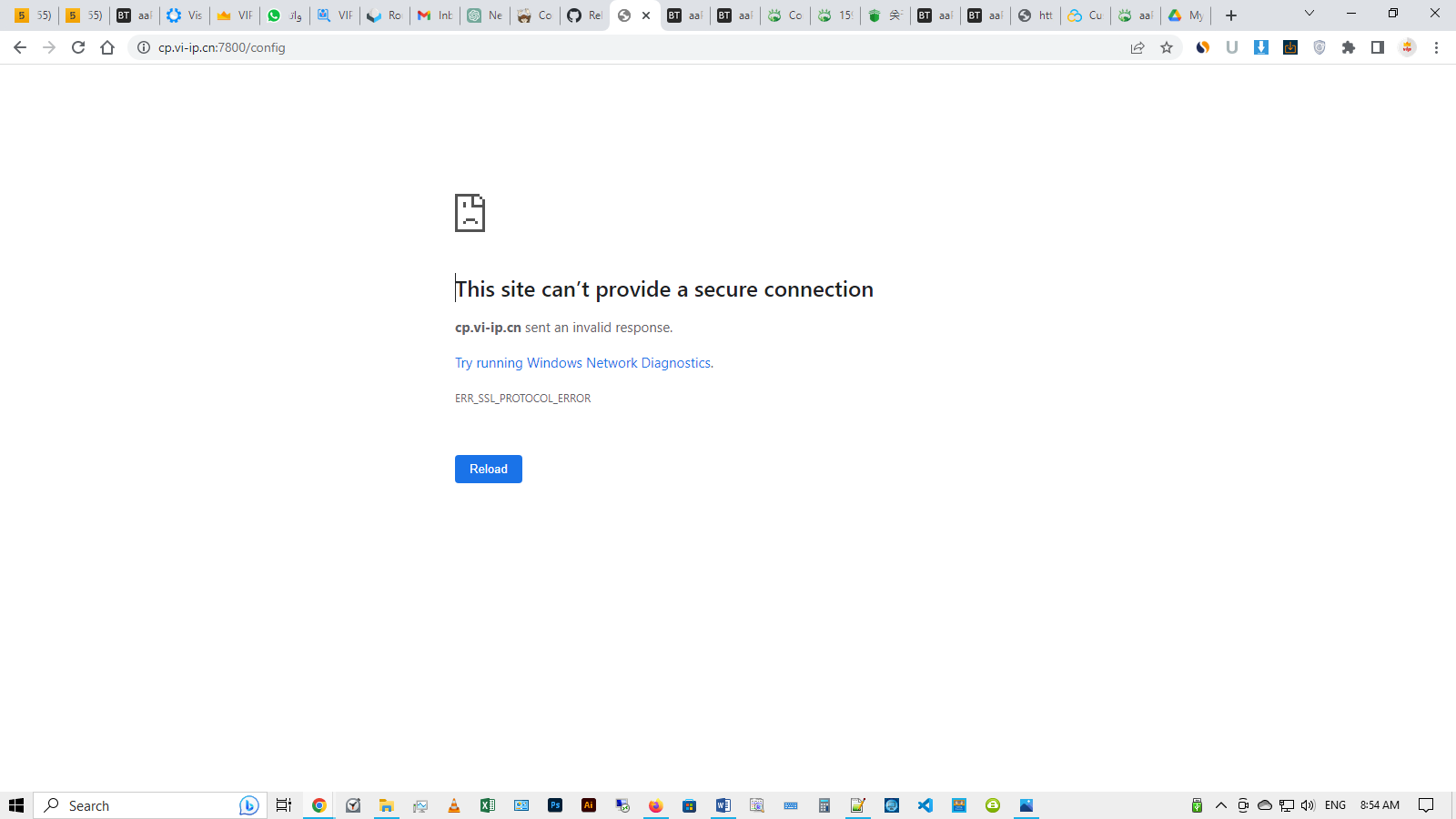The image size is (1456, 819).
Task: Bookmark this tab with the star icon
Action: click(1167, 47)
